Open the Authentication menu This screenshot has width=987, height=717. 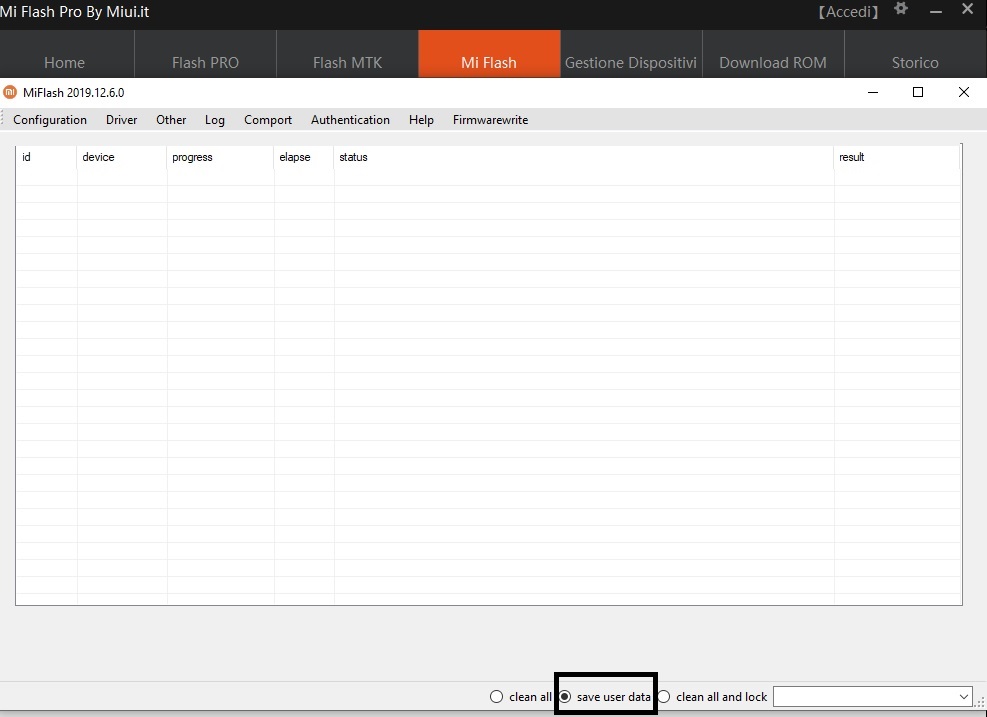(x=350, y=120)
